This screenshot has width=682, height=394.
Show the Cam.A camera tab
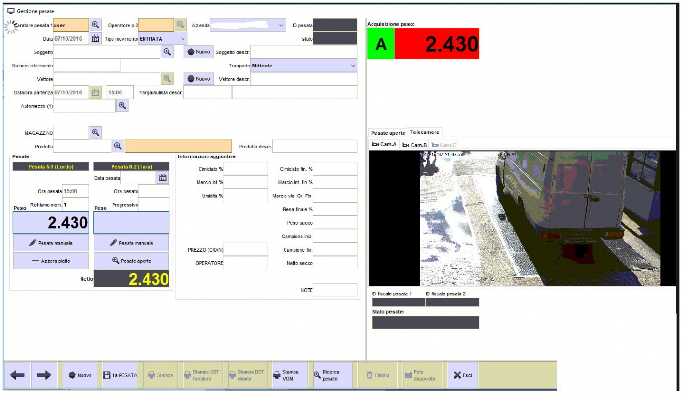[384, 144]
